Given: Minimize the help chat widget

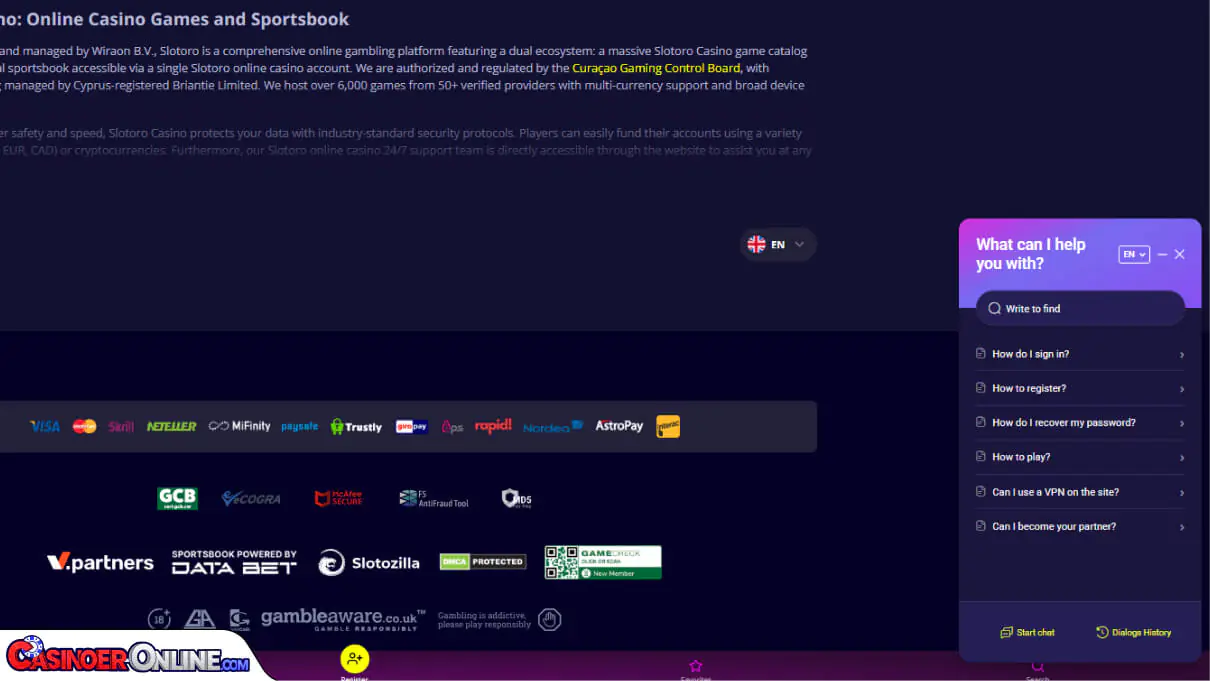Looking at the screenshot, I should coord(1162,255).
